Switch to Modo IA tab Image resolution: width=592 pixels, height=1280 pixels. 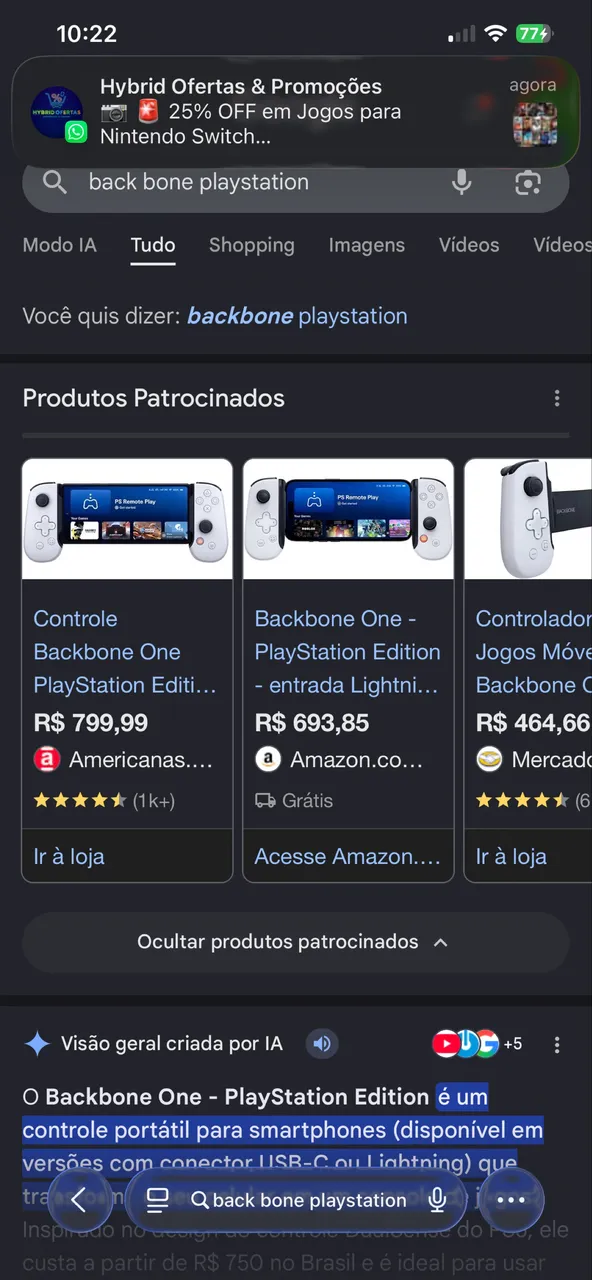[x=60, y=245]
